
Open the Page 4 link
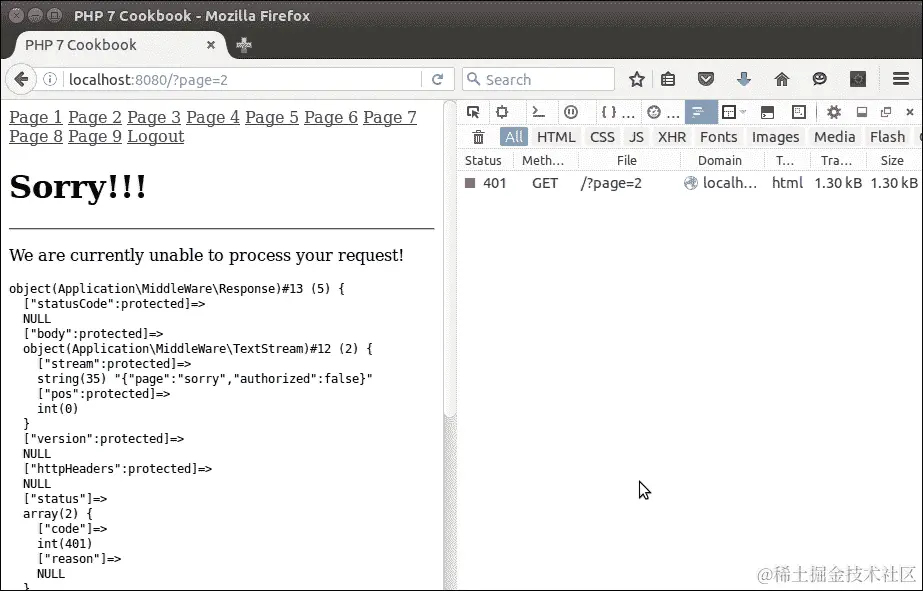[x=213, y=118]
